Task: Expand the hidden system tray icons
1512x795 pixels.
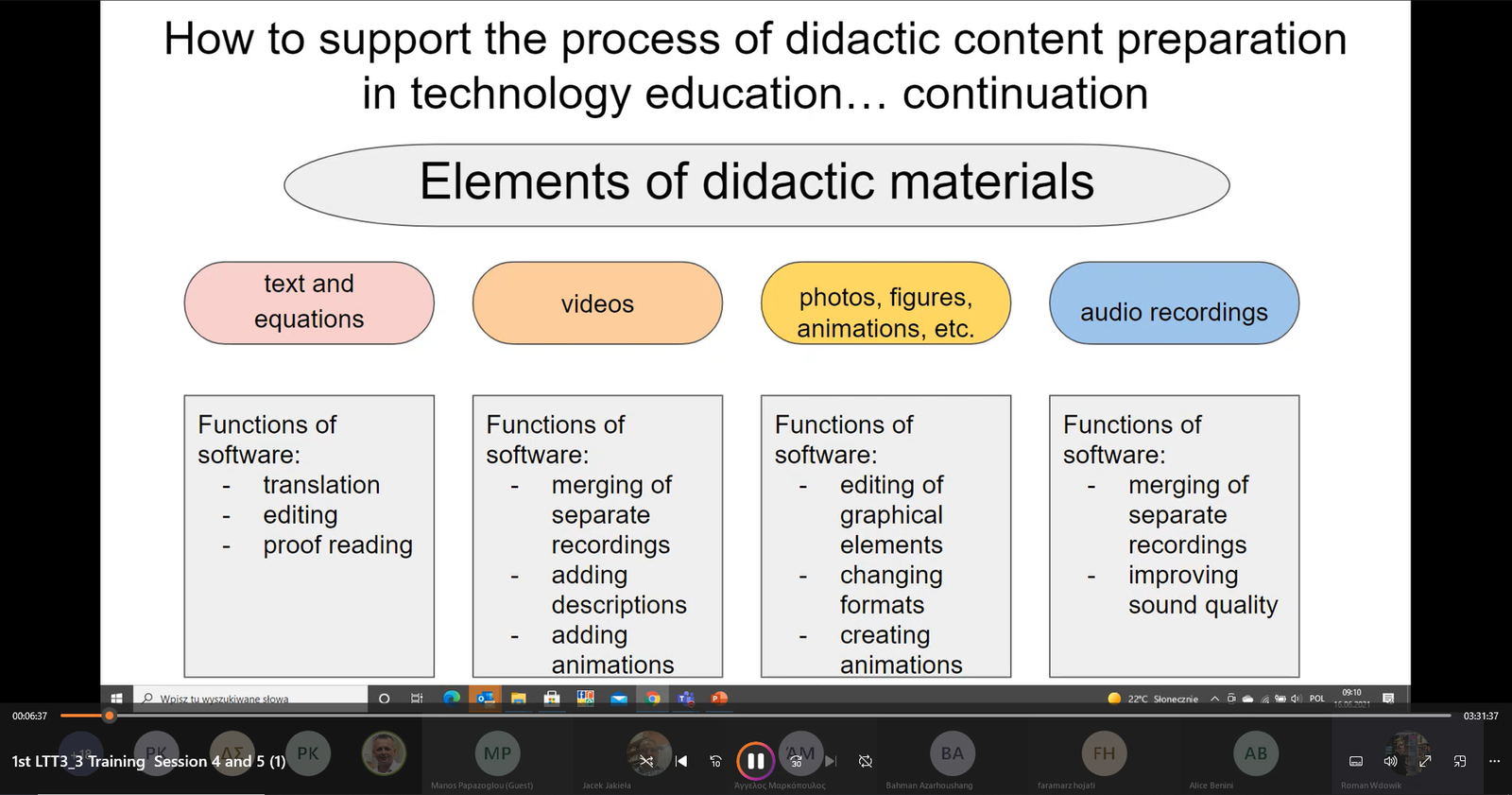Action: pyautogui.click(x=1214, y=699)
